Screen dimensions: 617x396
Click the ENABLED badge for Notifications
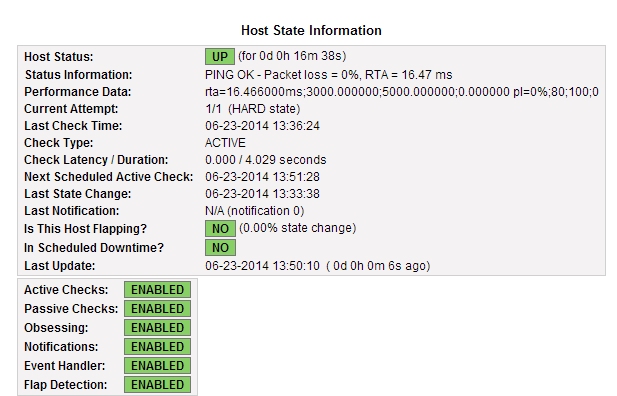click(x=157, y=347)
